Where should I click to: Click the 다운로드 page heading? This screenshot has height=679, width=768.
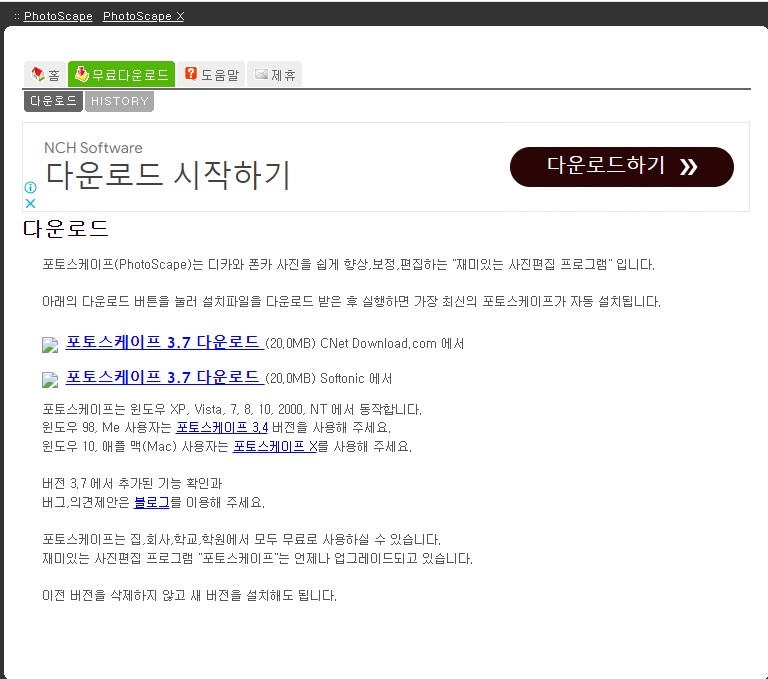click(66, 229)
